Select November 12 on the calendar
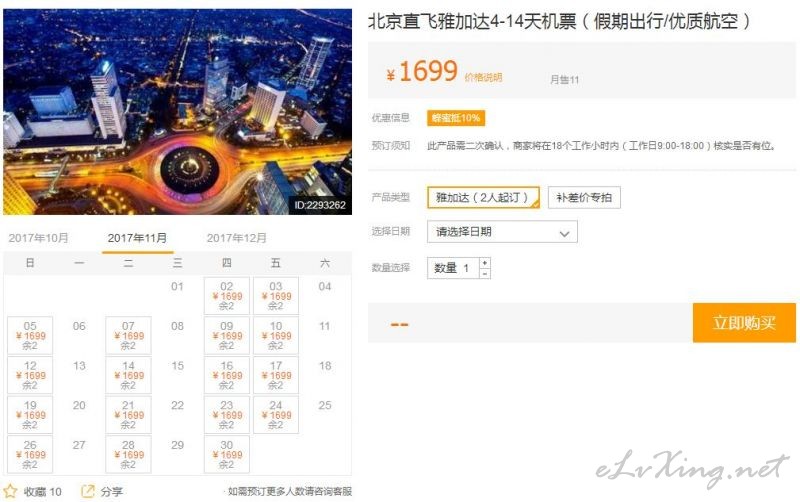Screen dimensions: 800x502 [30, 375]
